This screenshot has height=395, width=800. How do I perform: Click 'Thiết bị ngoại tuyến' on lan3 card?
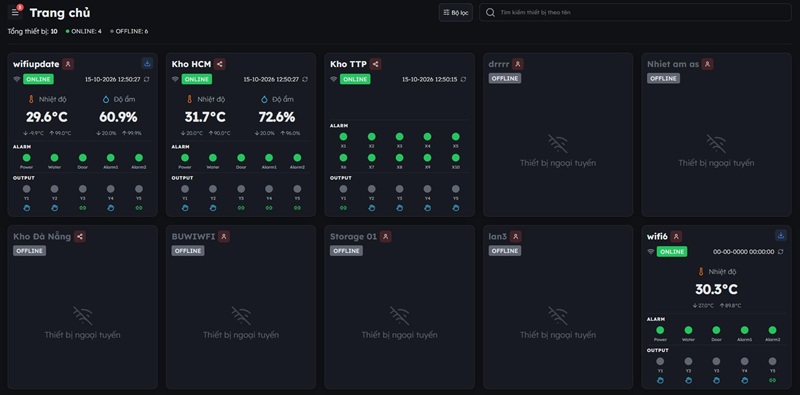coord(558,335)
